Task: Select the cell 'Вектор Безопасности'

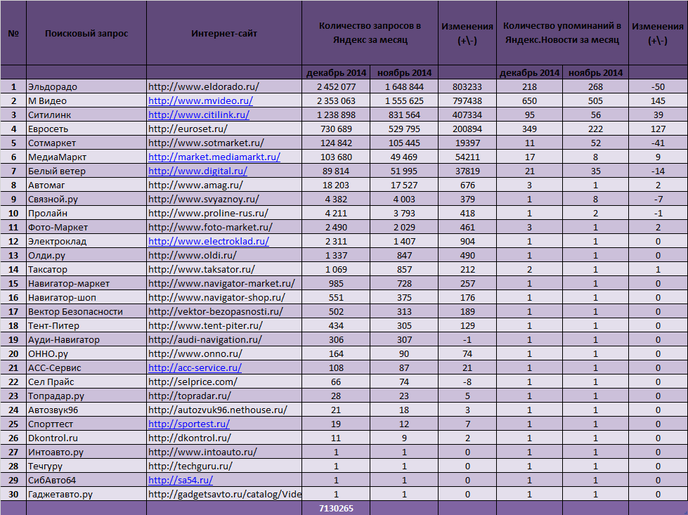Action: [86, 311]
